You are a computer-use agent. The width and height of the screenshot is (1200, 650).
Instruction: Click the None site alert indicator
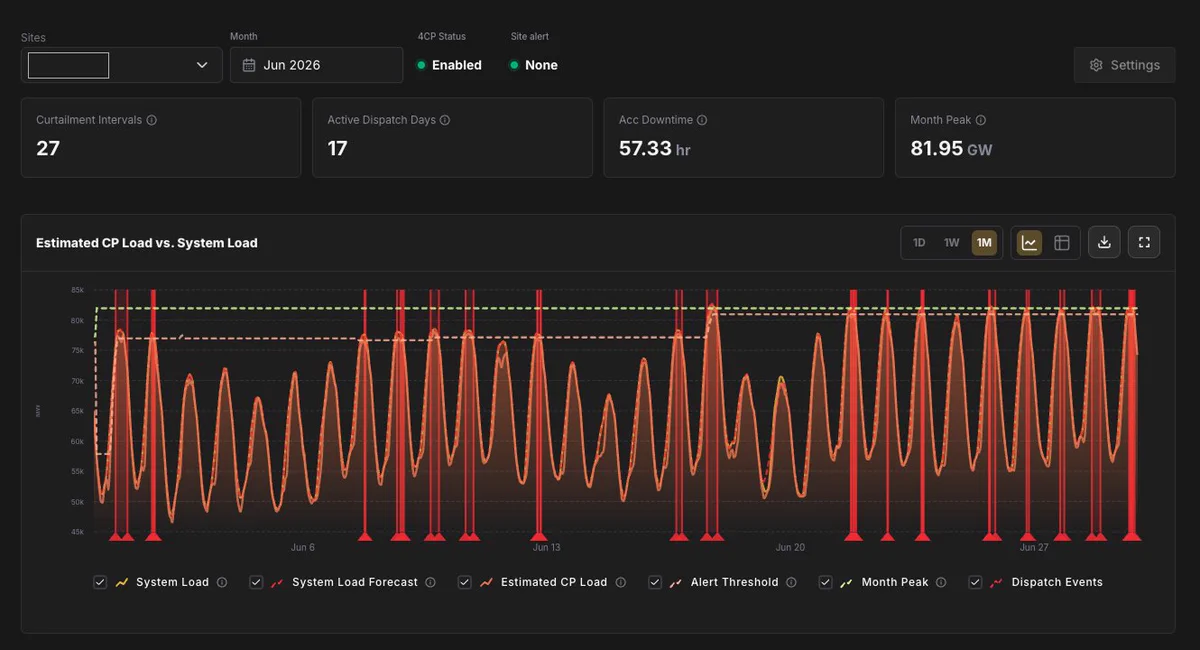pos(533,65)
